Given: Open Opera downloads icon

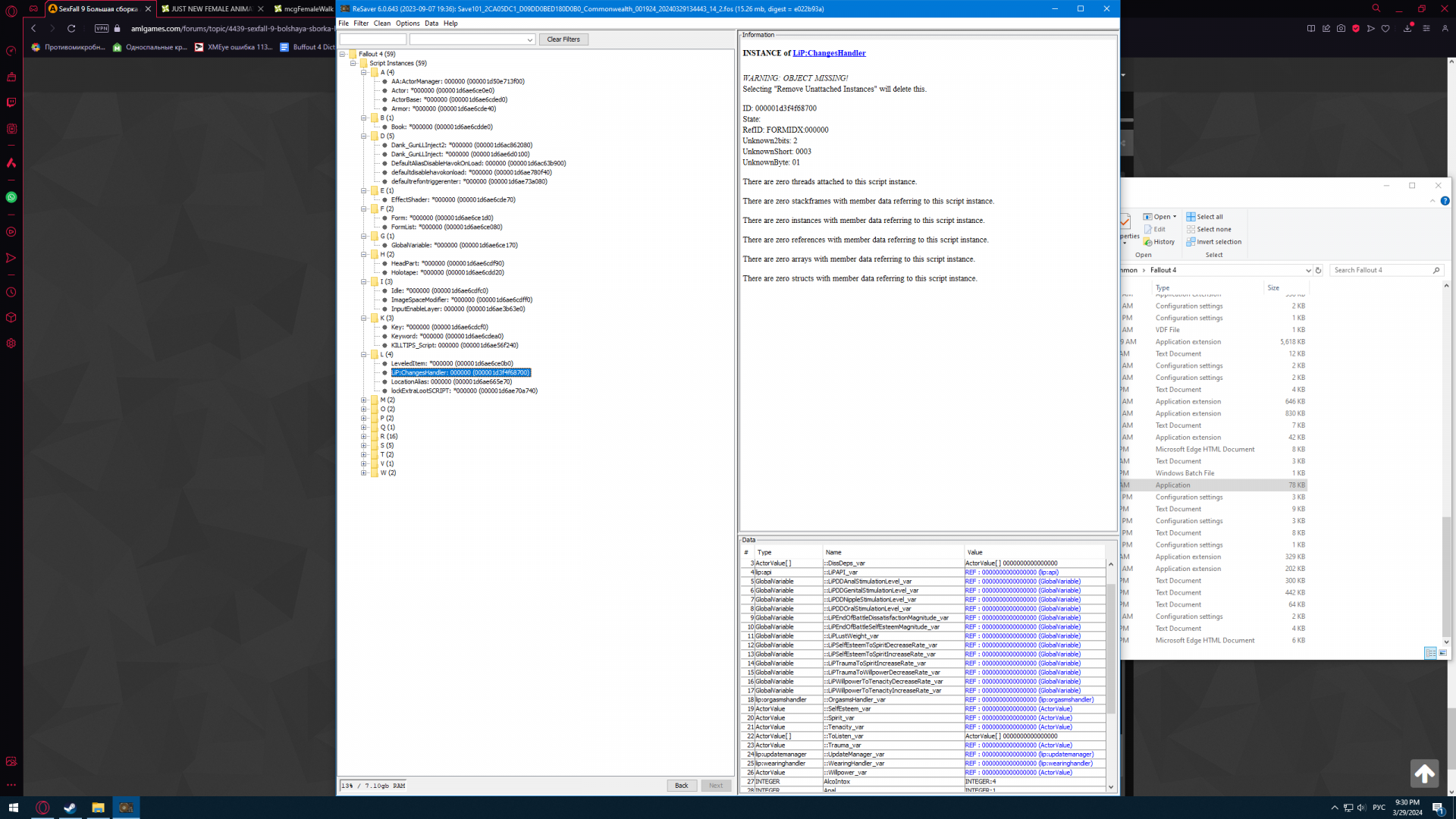Looking at the screenshot, I should [x=1407, y=29].
